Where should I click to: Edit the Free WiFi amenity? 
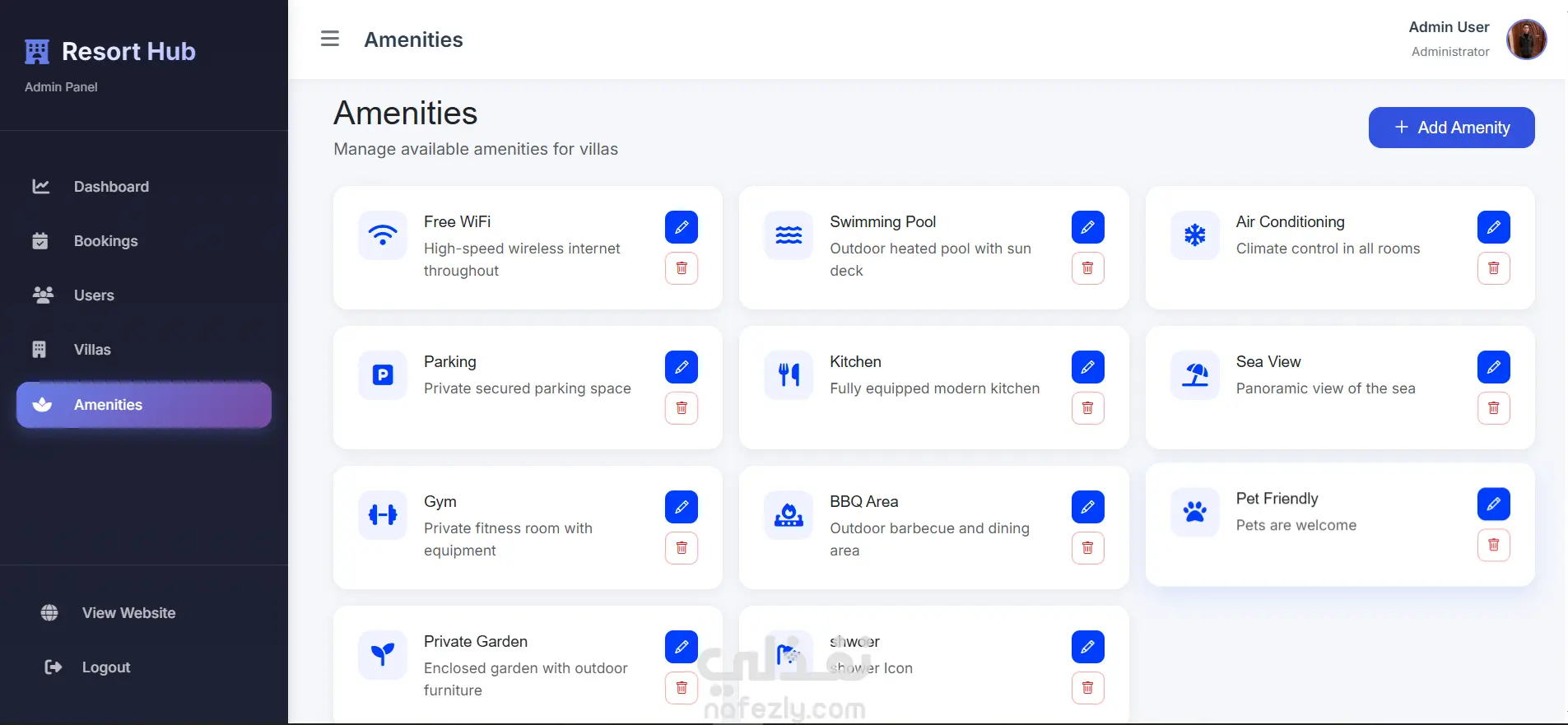pos(682,227)
